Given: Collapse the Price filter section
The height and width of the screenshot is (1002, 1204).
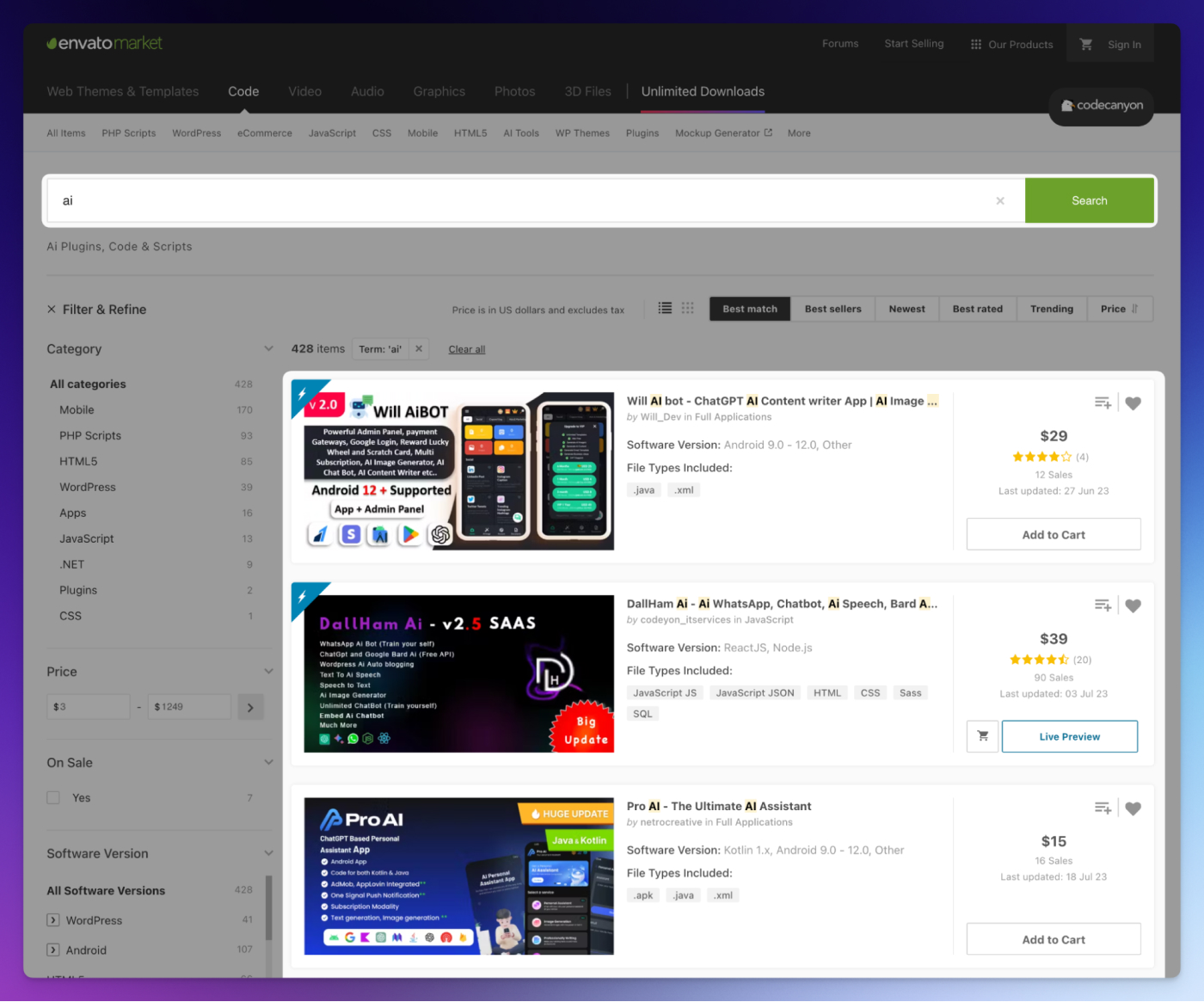Looking at the screenshot, I should (268, 672).
